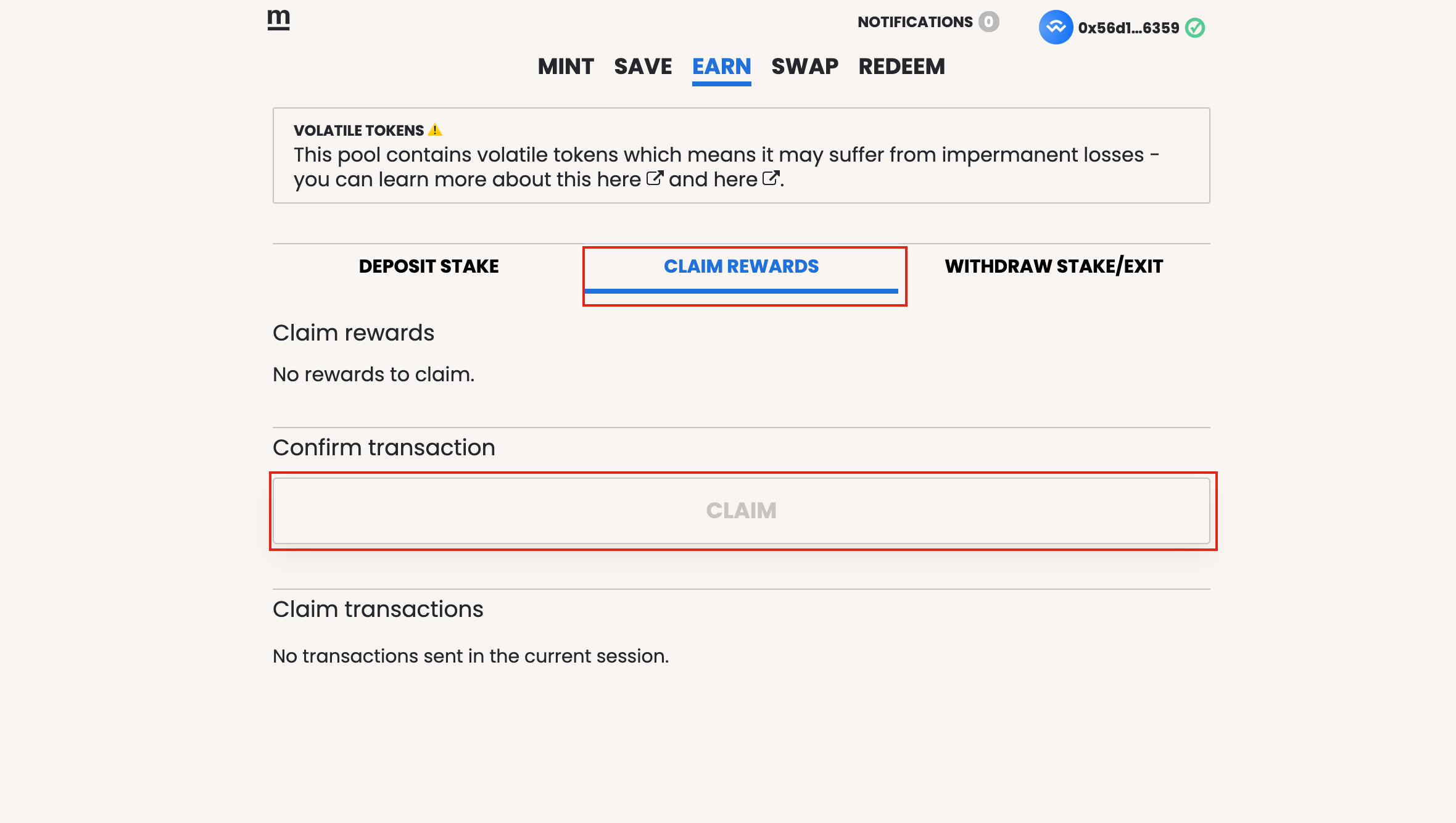Click the CLAIM button

(x=741, y=511)
